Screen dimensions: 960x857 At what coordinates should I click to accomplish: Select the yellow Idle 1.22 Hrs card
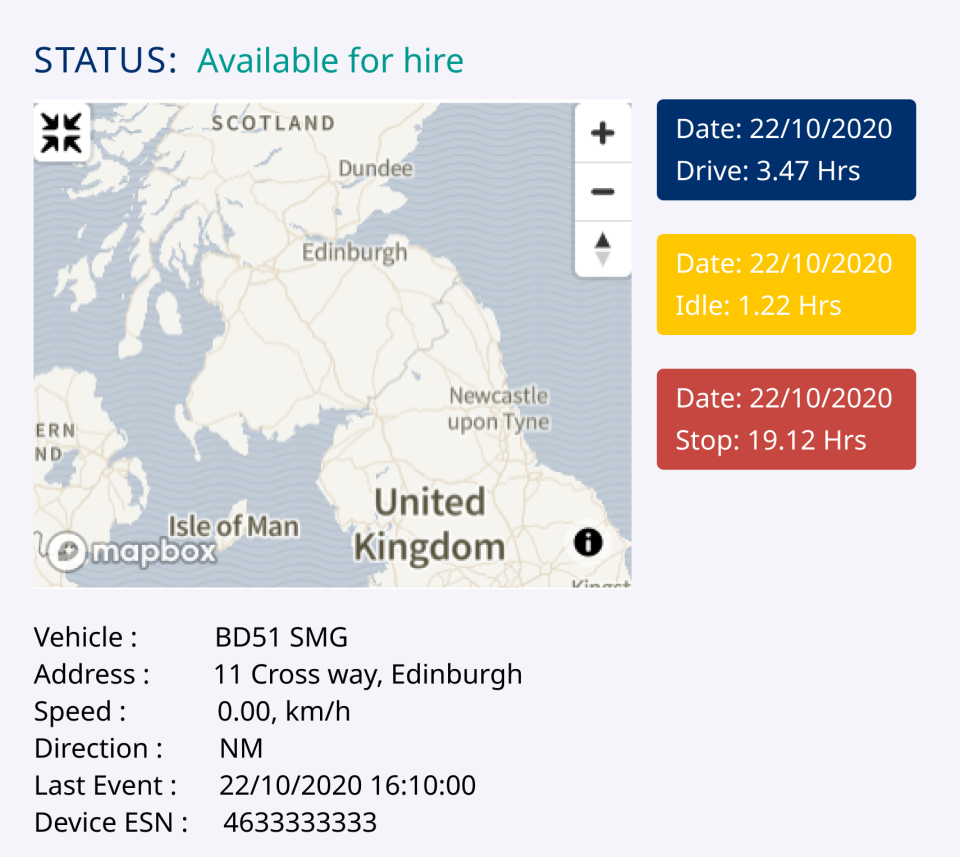pos(786,285)
